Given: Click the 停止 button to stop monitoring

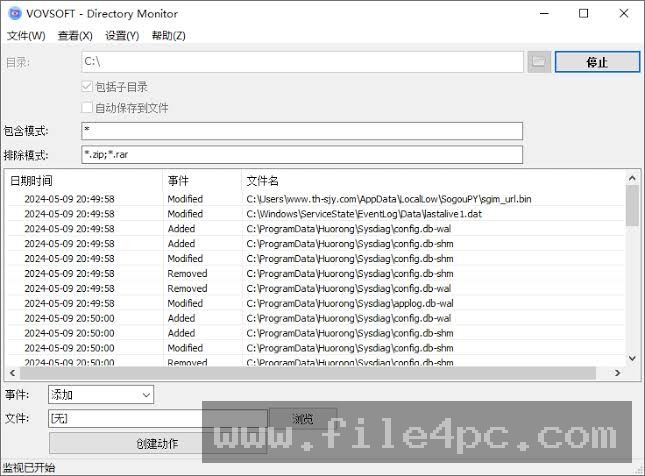Looking at the screenshot, I should [x=597, y=62].
